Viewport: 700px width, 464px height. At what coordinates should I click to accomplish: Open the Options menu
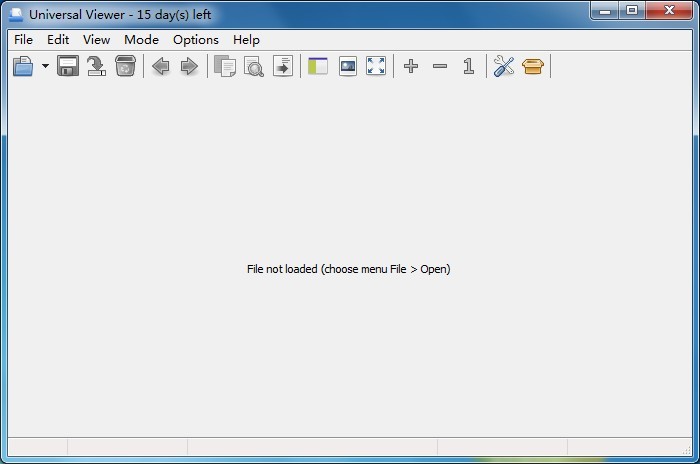point(196,40)
